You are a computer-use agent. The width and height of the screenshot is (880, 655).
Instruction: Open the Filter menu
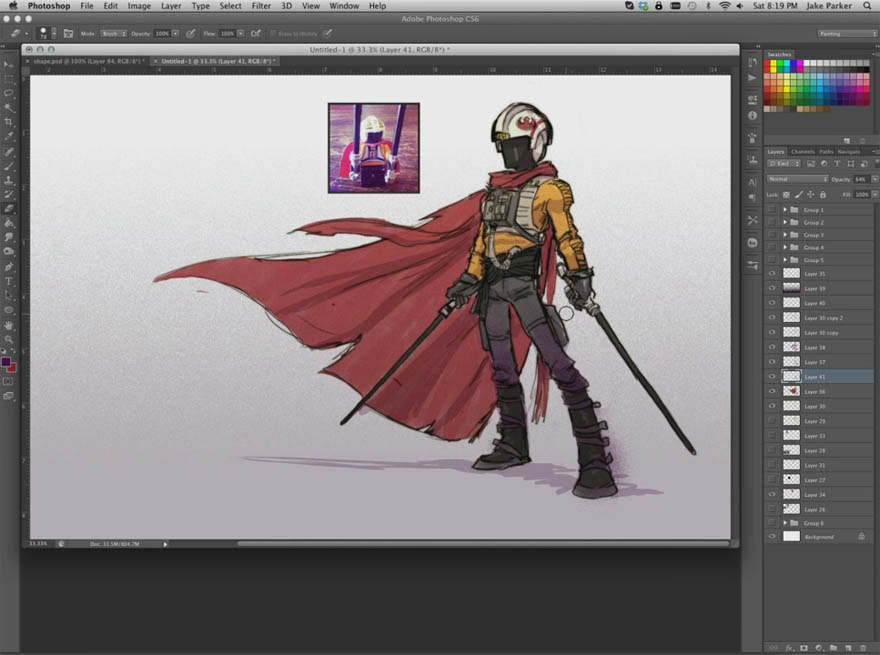(x=261, y=6)
